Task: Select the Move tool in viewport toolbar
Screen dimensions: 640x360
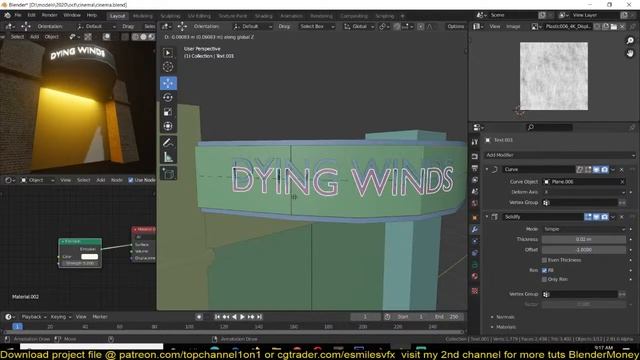Action: [x=168, y=83]
